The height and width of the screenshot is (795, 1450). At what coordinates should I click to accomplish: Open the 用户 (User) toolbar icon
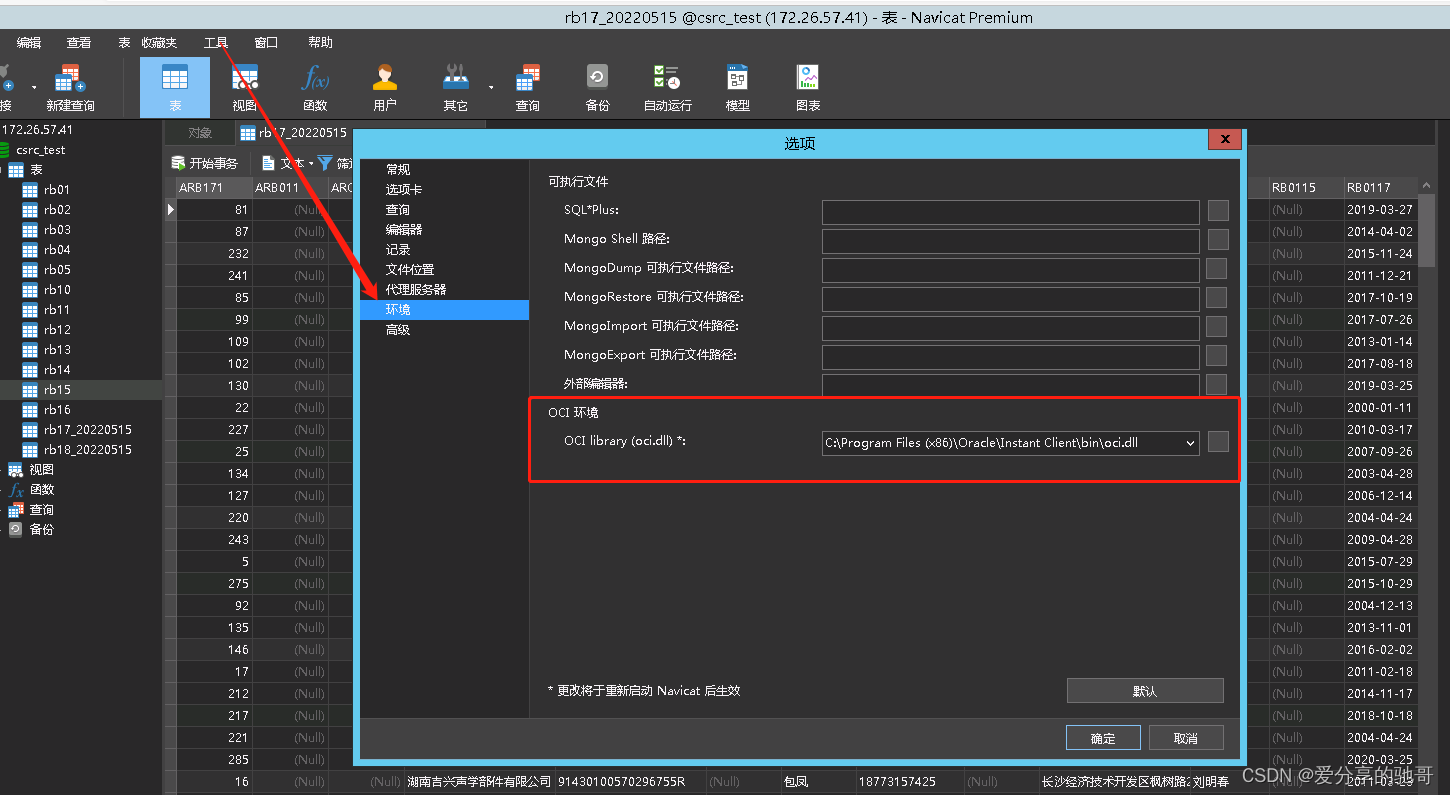385,87
